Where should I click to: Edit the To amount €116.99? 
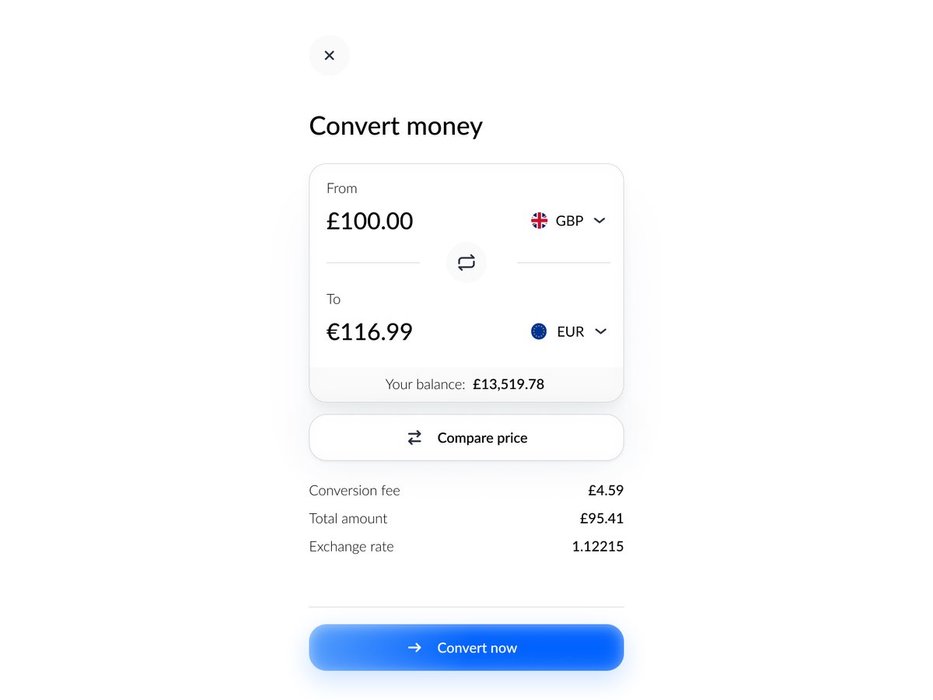pos(370,332)
